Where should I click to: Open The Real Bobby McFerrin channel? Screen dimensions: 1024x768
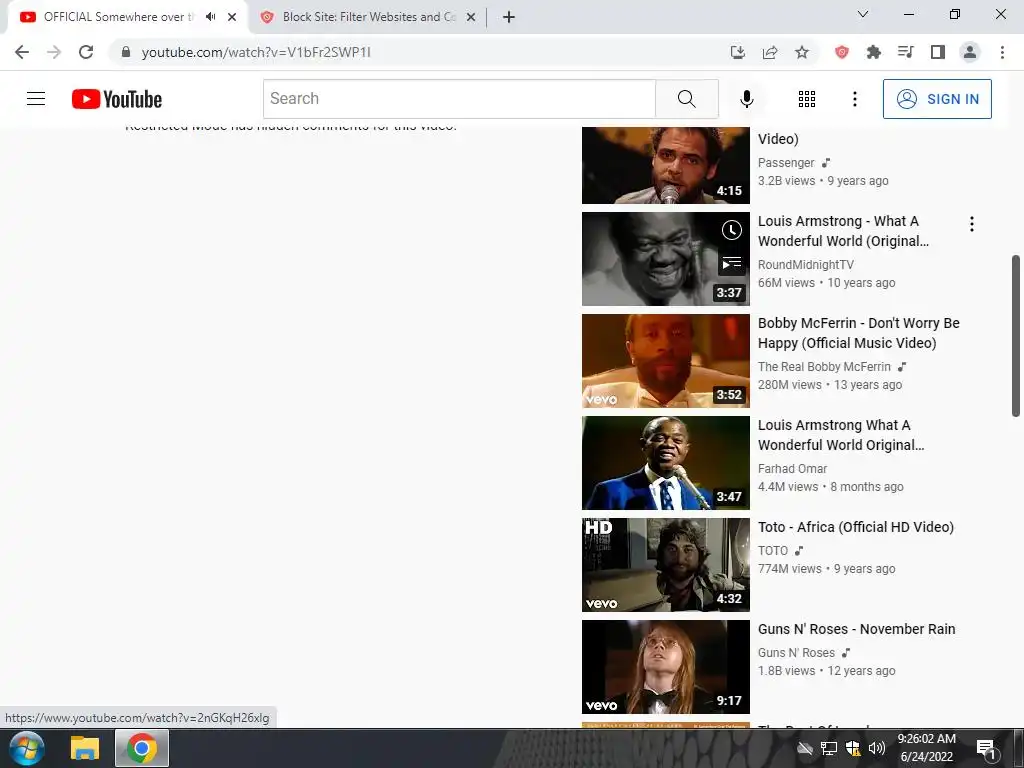click(824, 367)
